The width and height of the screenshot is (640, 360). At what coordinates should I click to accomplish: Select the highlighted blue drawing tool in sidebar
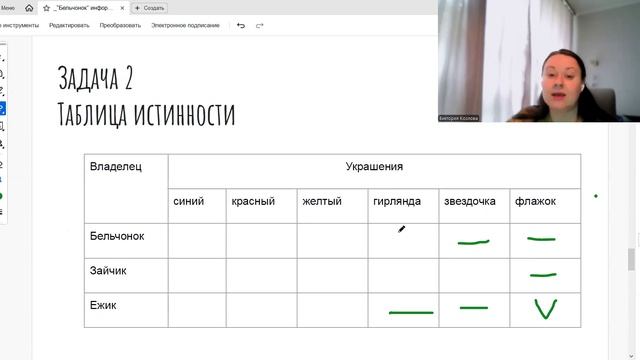(2, 109)
